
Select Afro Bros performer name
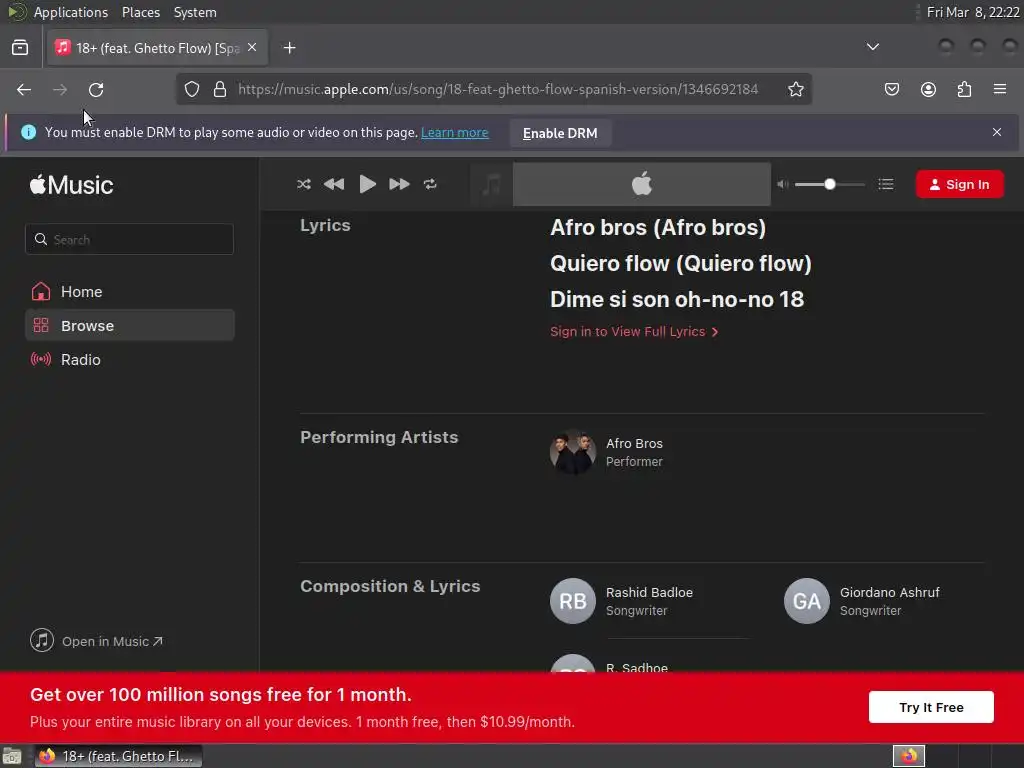click(634, 443)
